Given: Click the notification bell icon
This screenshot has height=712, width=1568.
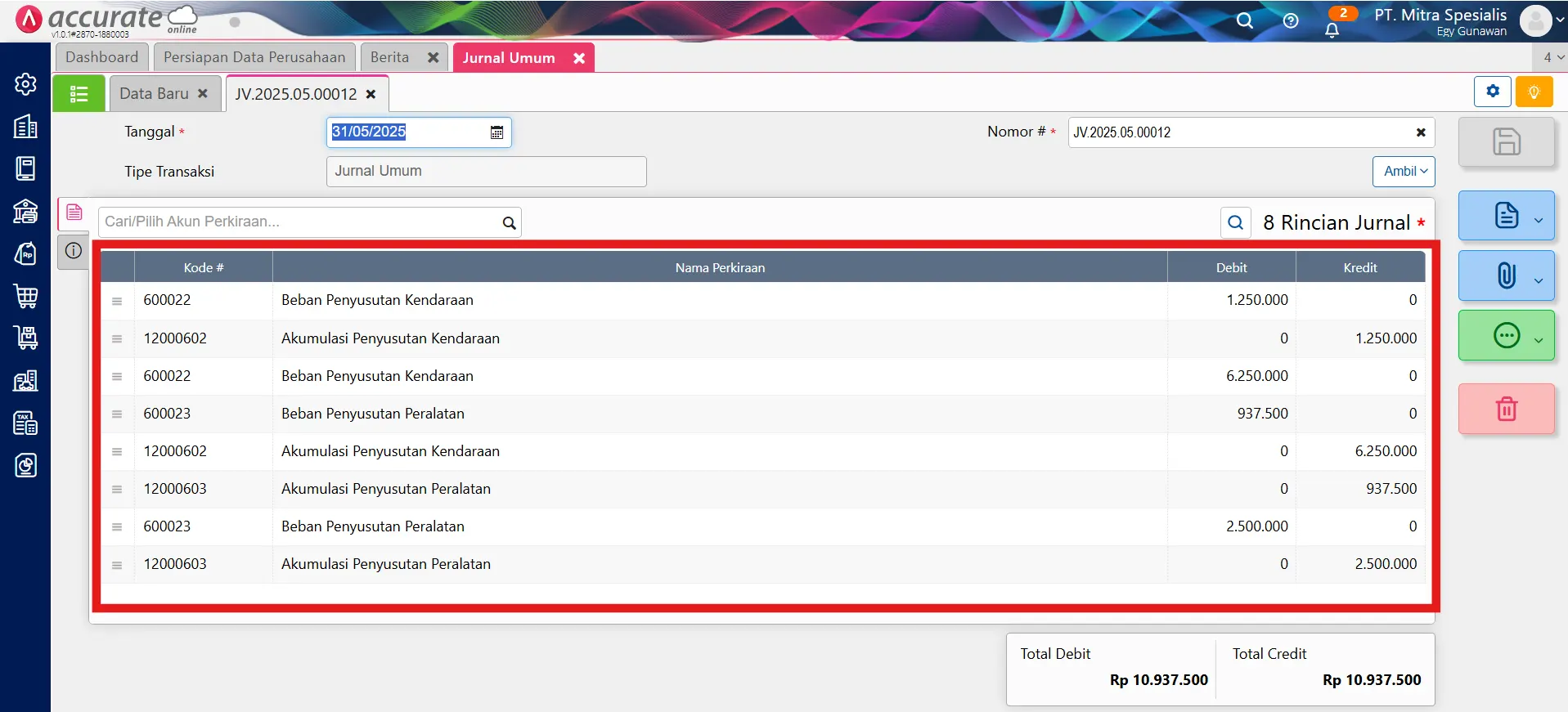Looking at the screenshot, I should click(x=1332, y=30).
